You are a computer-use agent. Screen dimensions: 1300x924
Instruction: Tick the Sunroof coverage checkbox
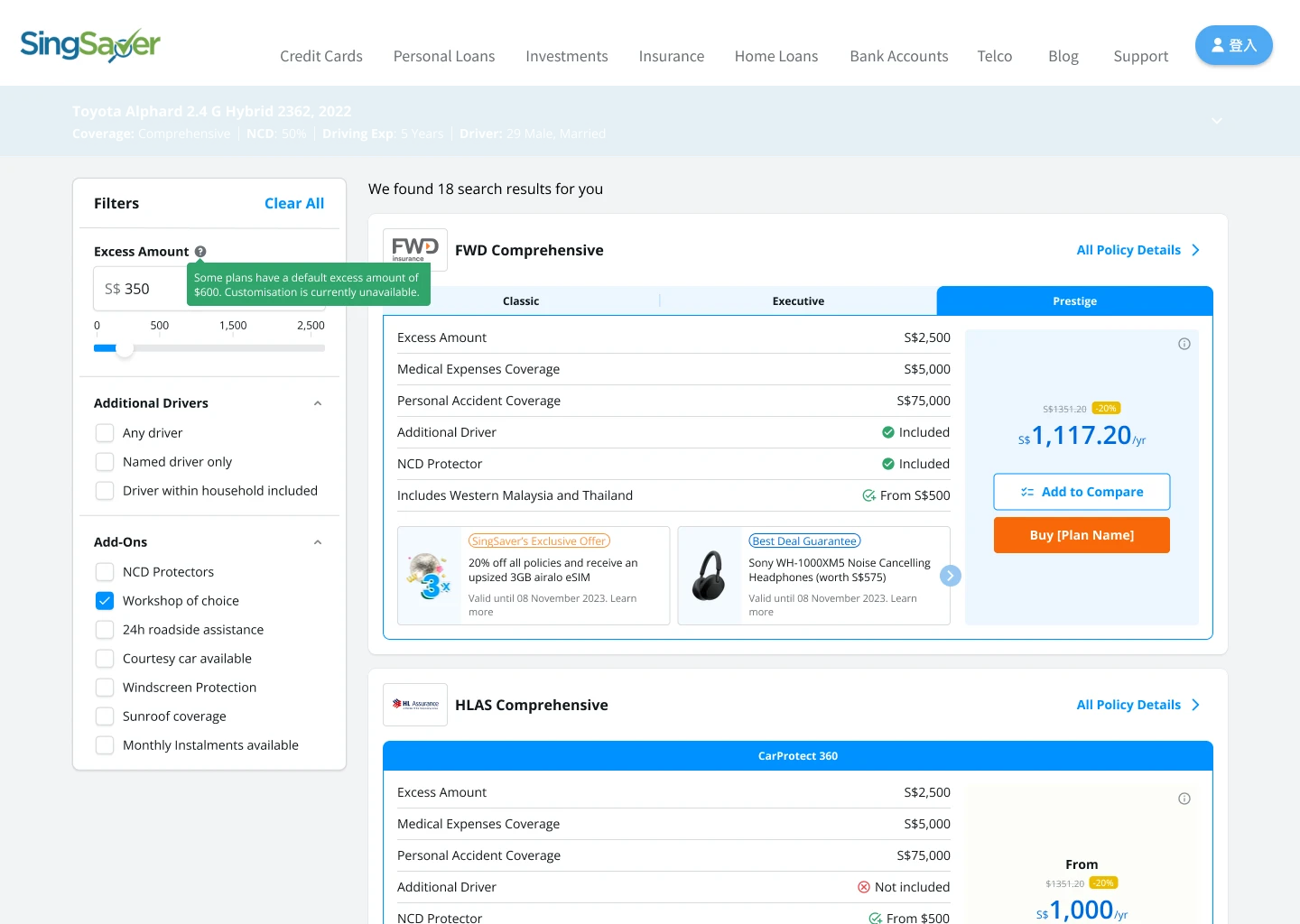click(105, 716)
